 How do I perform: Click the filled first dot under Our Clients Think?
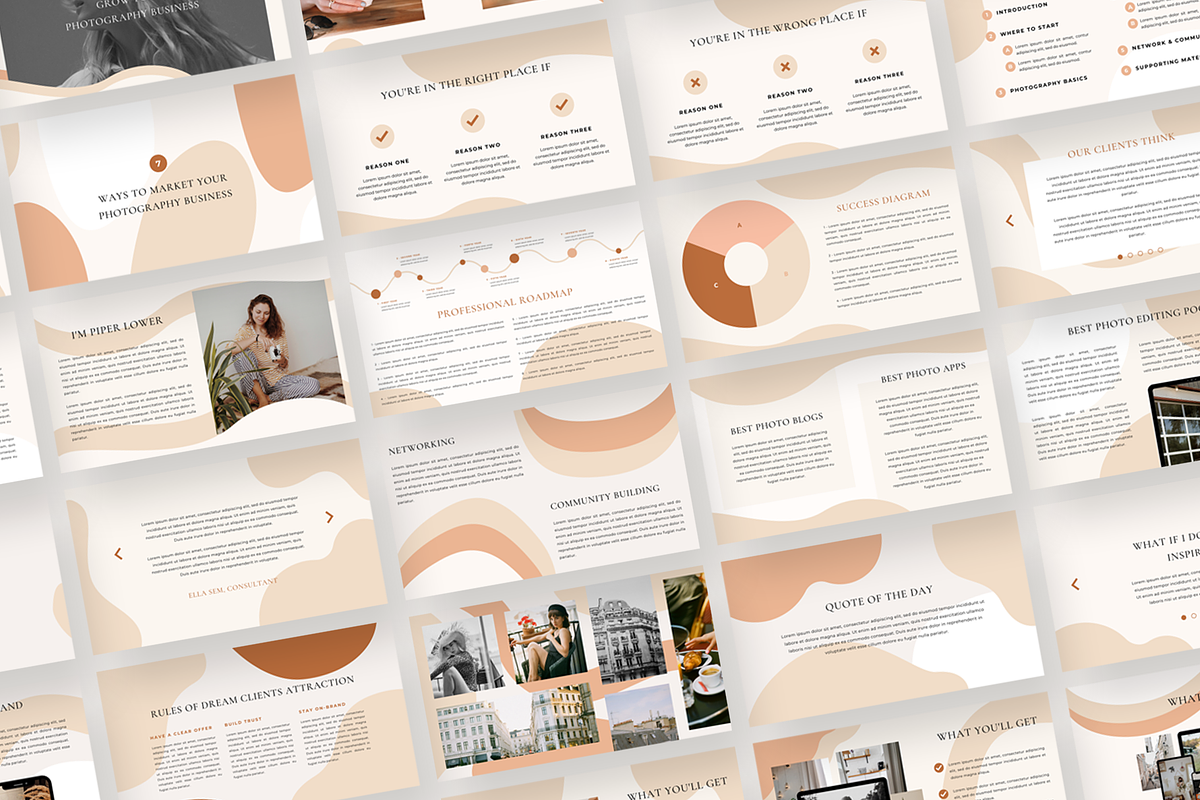tap(1120, 257)
